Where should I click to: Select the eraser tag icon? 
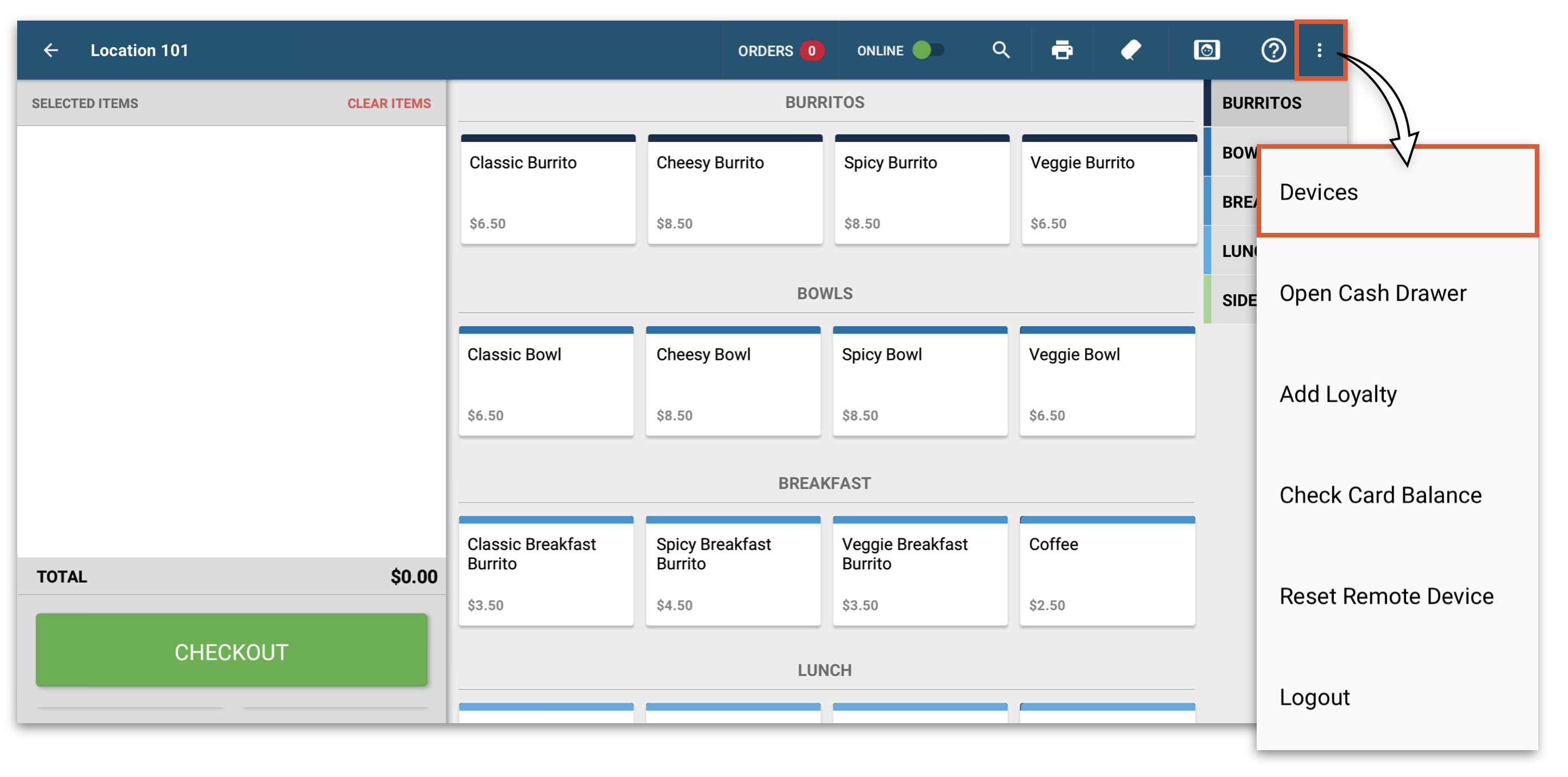[x=1130, y=50]
